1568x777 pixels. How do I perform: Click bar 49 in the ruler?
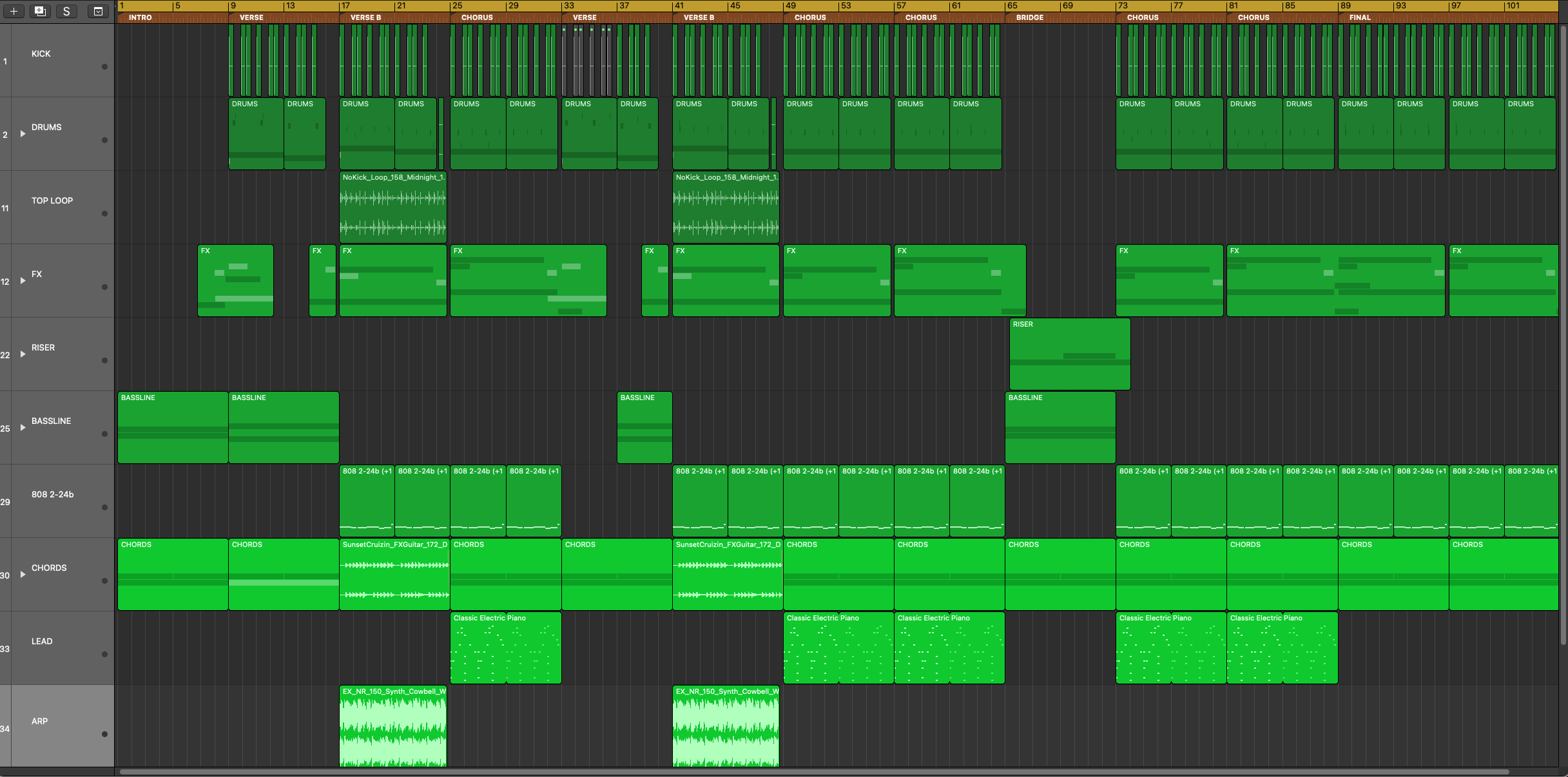point(790,6)
